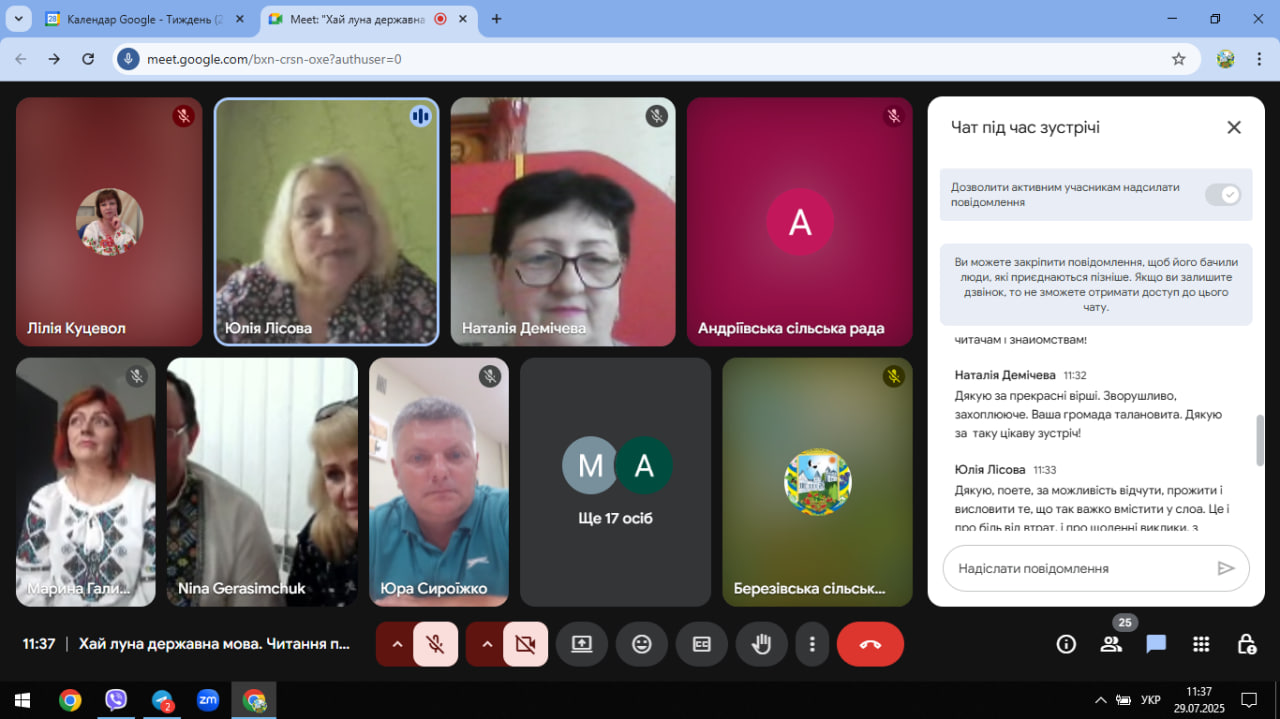
Task: Click the raise hand icon
Action: (761, 644)
